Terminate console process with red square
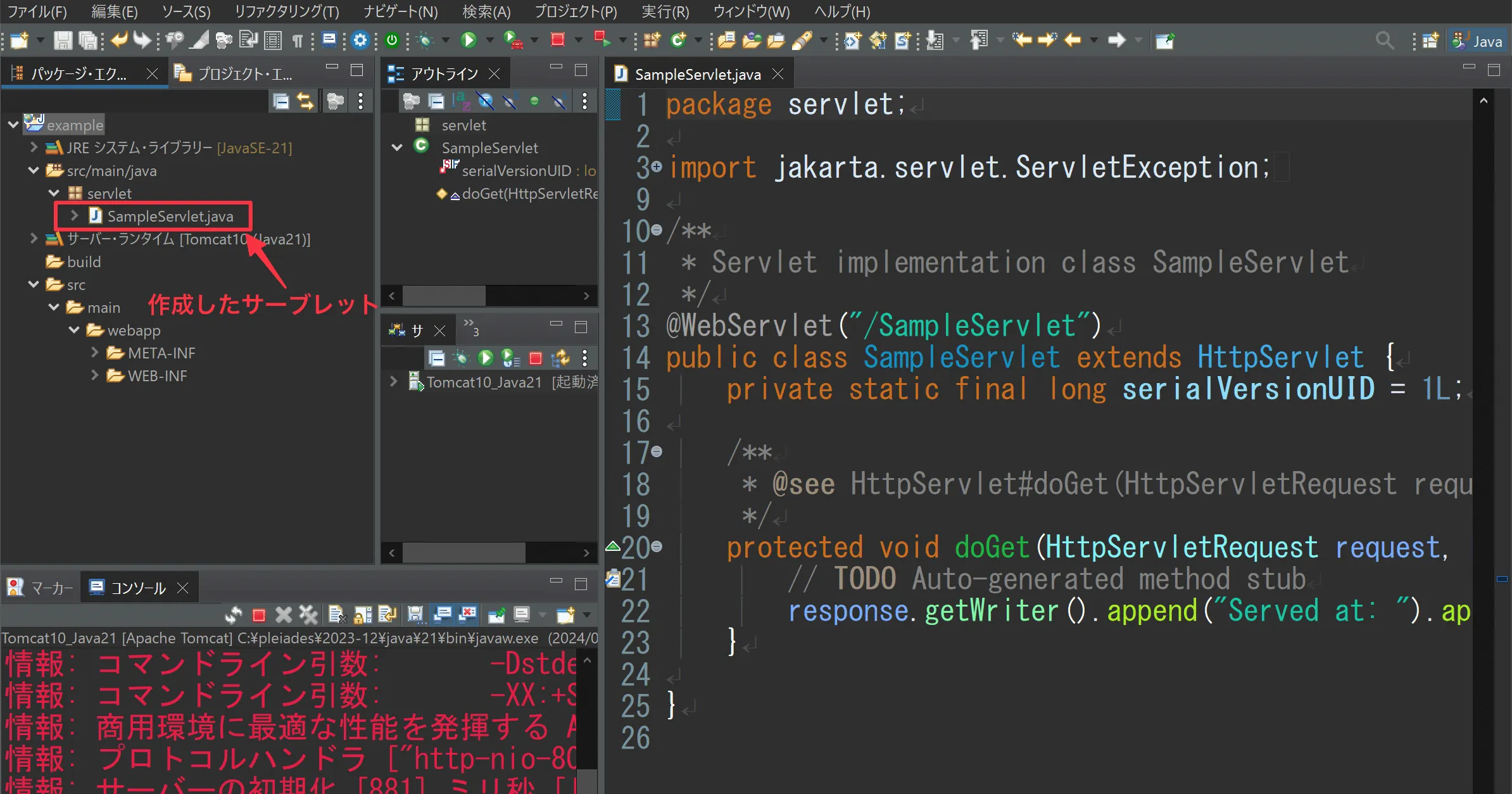 click(x=258, y=615)
